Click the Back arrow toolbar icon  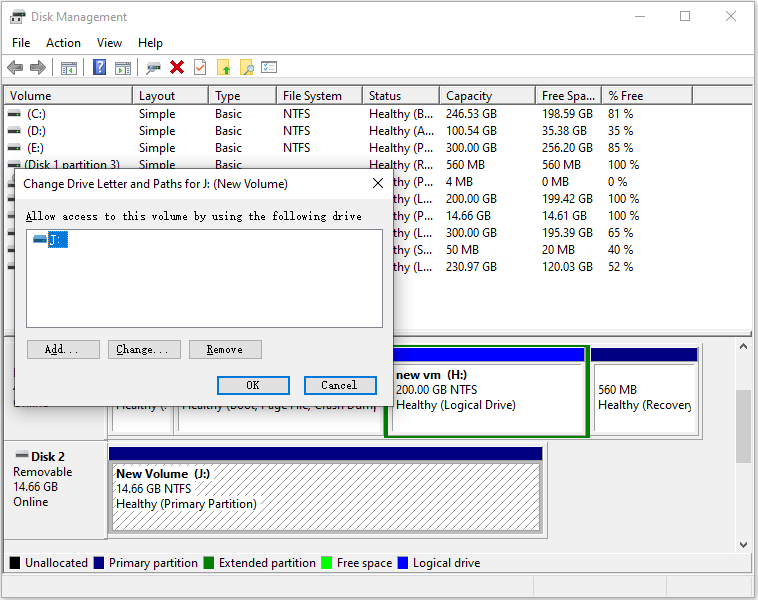[15, 67]
